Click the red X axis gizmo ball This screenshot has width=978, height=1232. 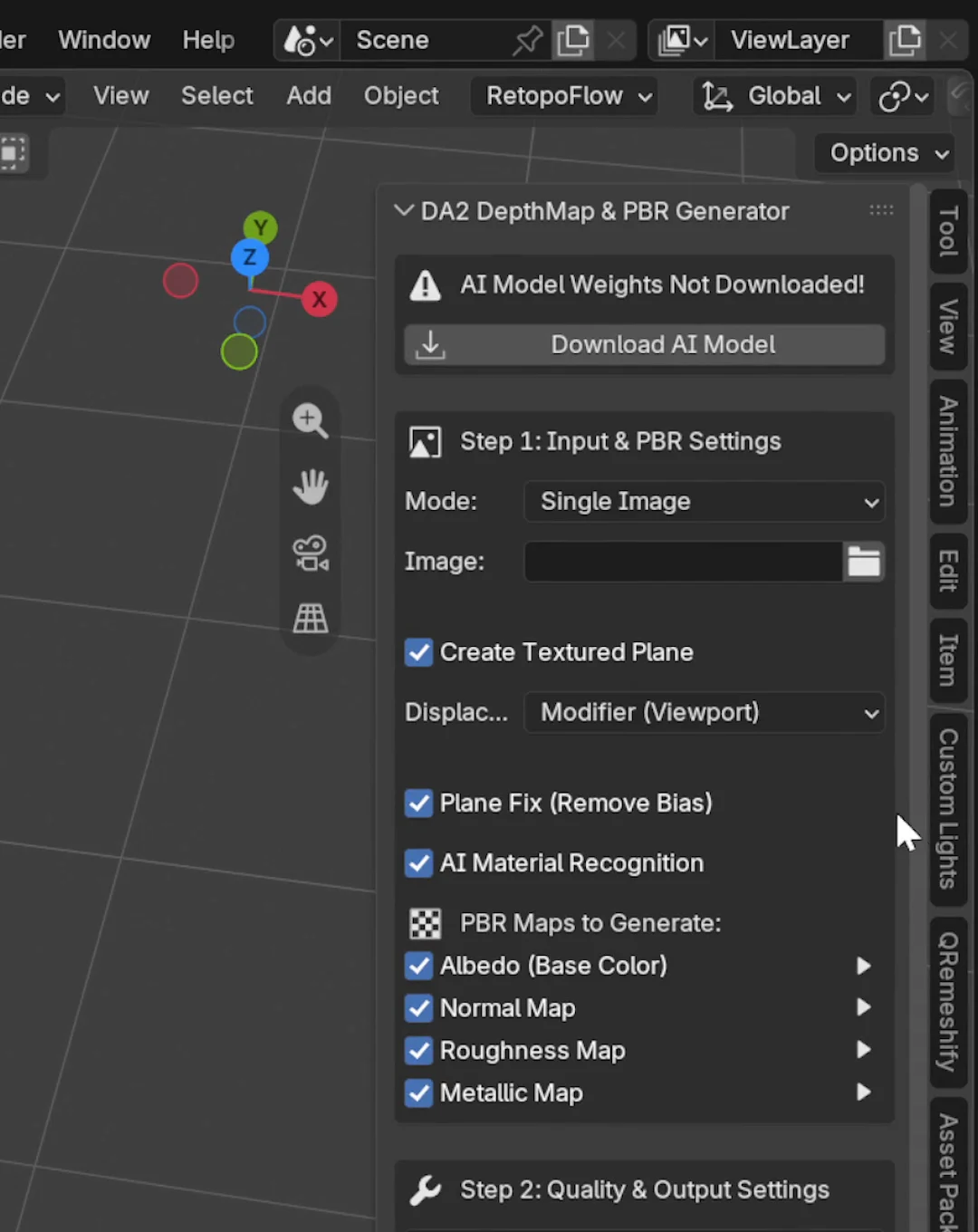click(x=319, y=300)
